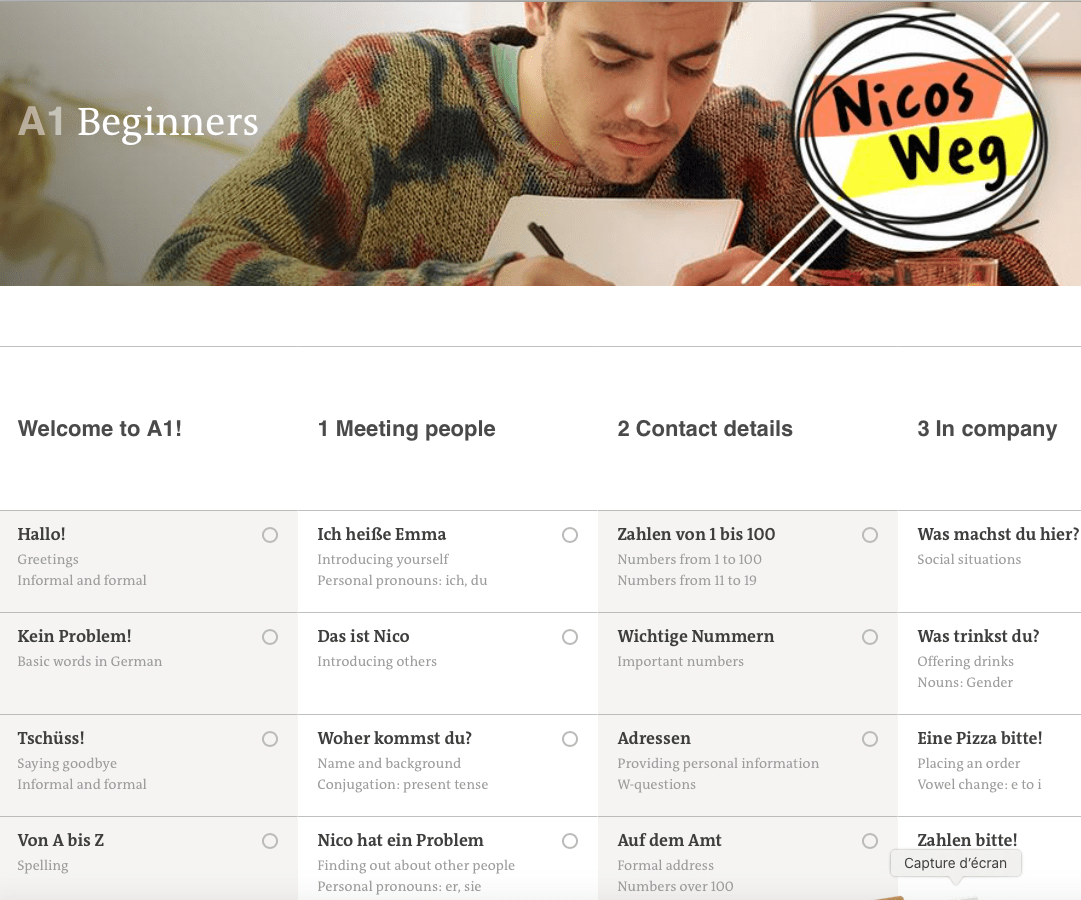The width and height of the screenshot is (1081, 900).
Task: Click the Von A bis Z progress circle
Action: click(270, 841)
